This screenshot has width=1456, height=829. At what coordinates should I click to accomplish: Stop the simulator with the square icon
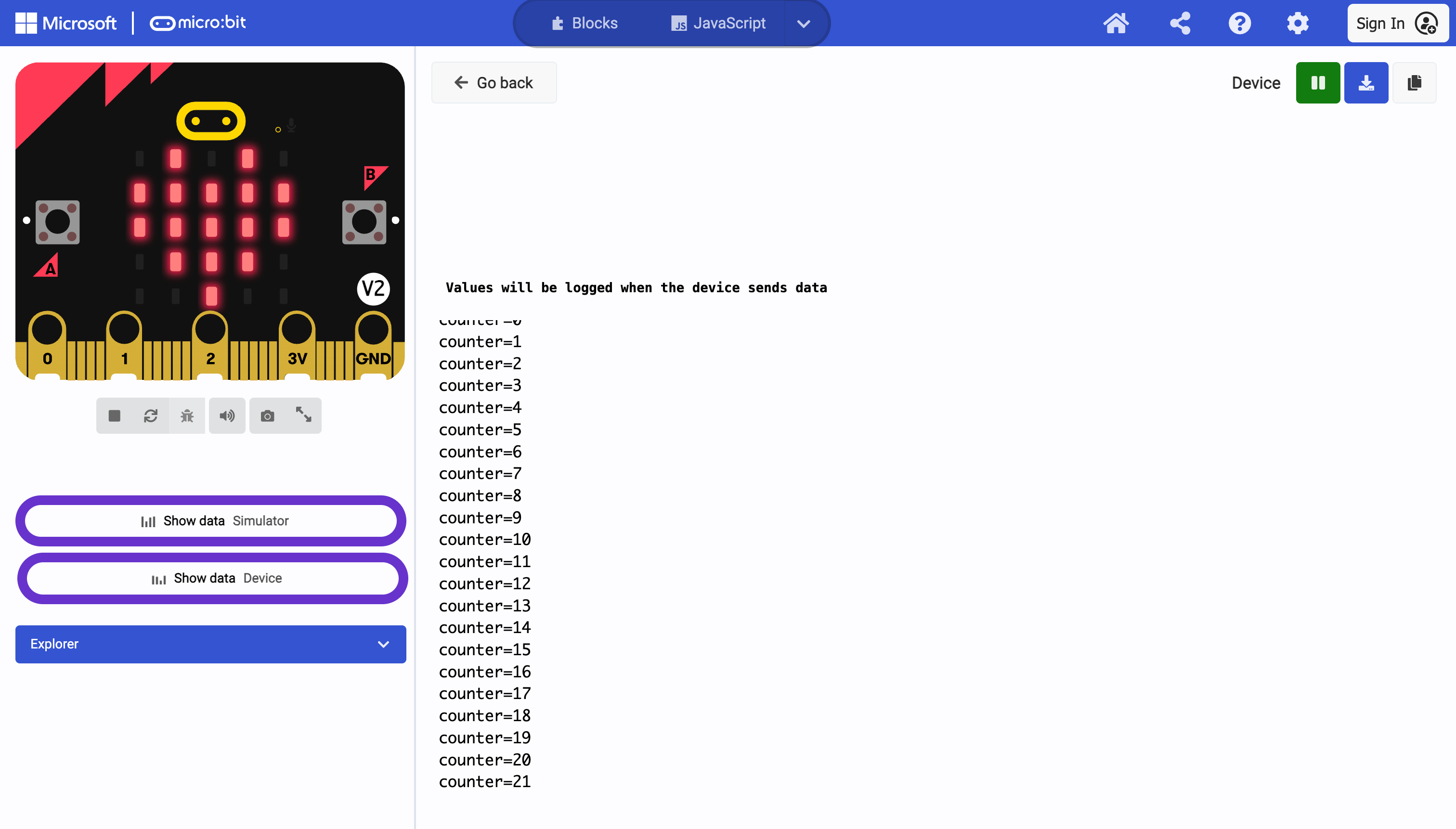[x=115, y=415]
